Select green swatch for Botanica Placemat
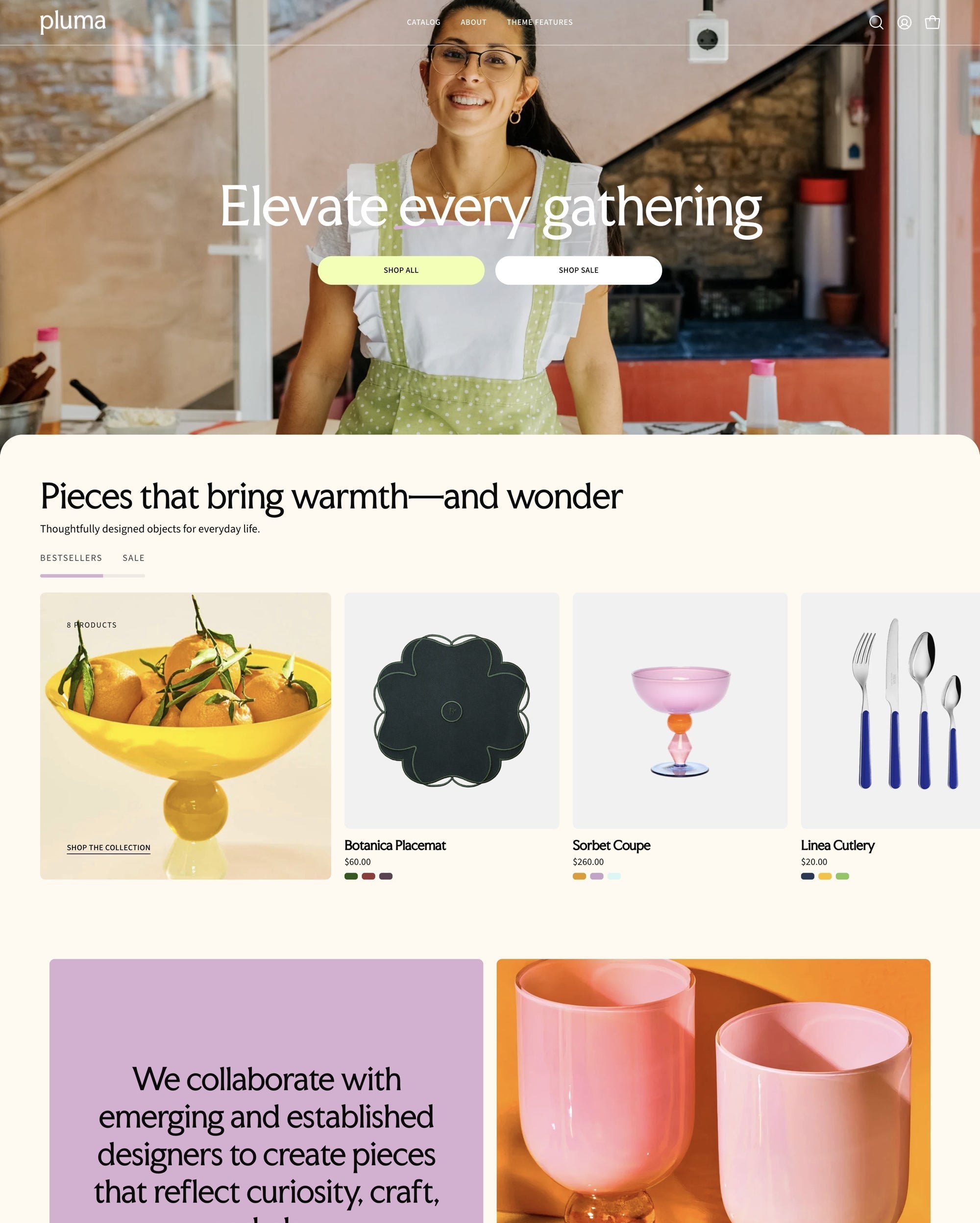The width and height of the screenshot is (980, 1223). (x=351, y=876)
